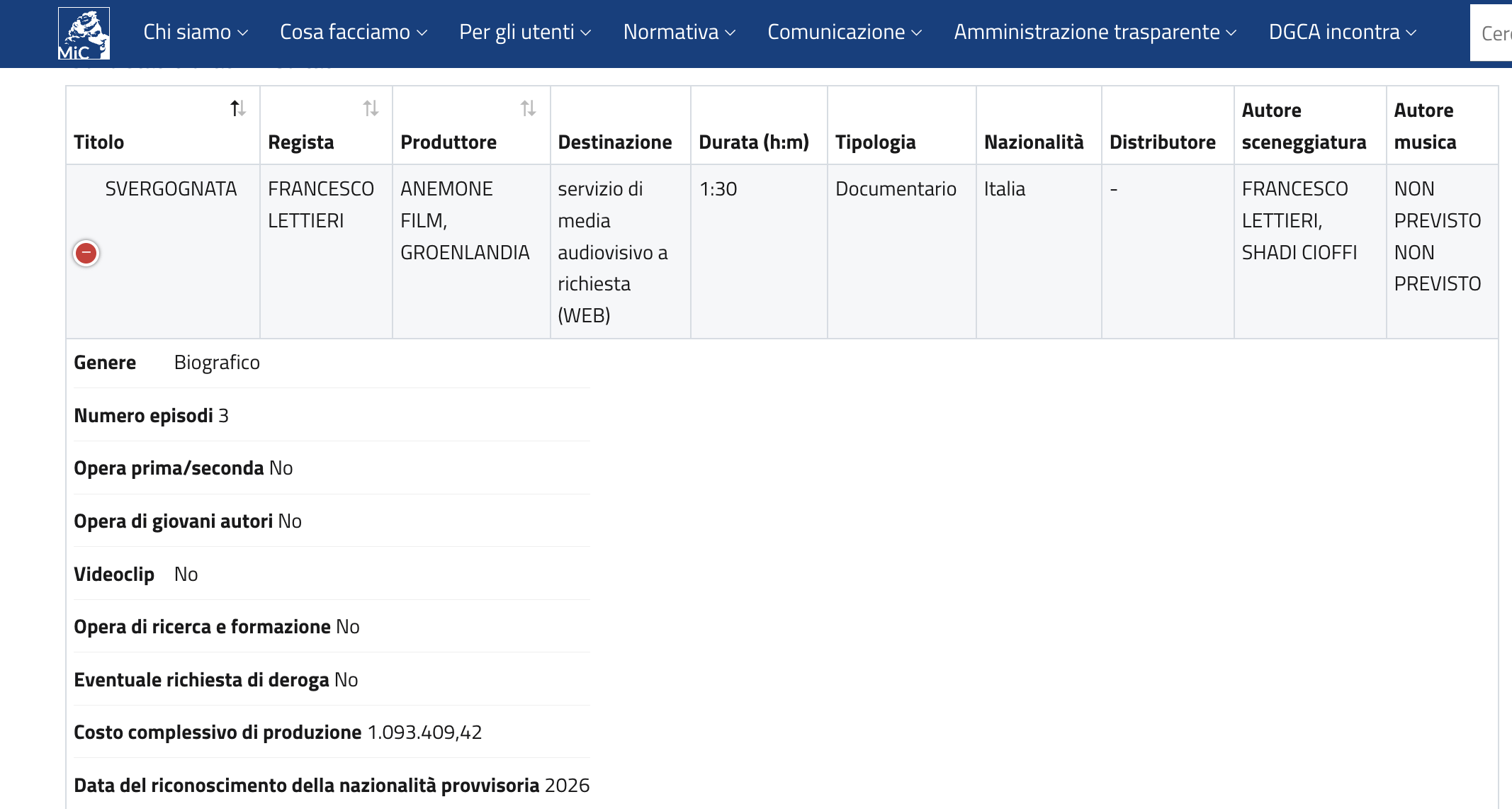Click the chevron next to Normativa
This screenshot has width=1512, height=809.
(x=730, y=33)
